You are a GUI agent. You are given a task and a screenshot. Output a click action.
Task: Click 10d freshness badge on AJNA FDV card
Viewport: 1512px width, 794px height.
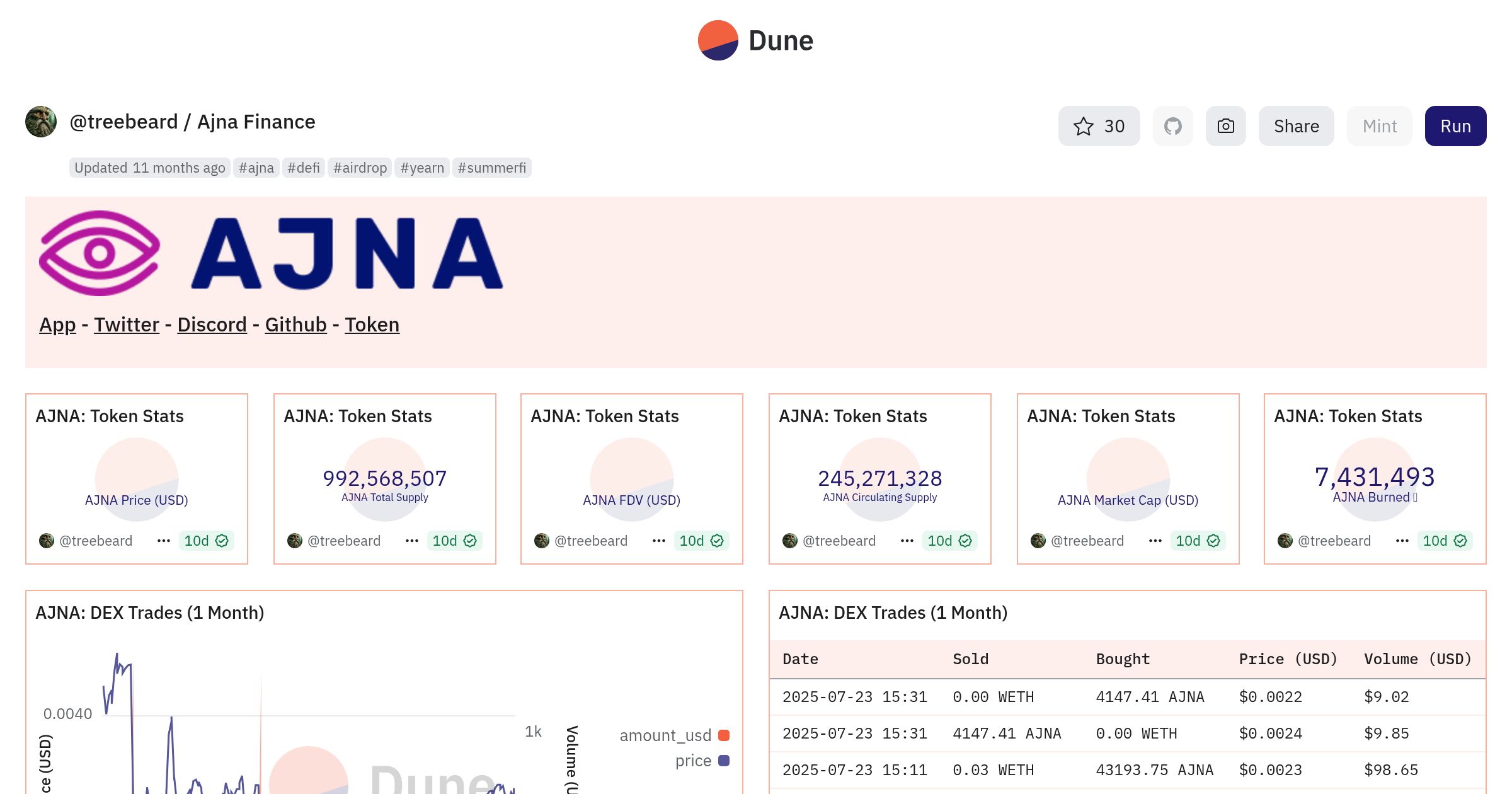702,541
